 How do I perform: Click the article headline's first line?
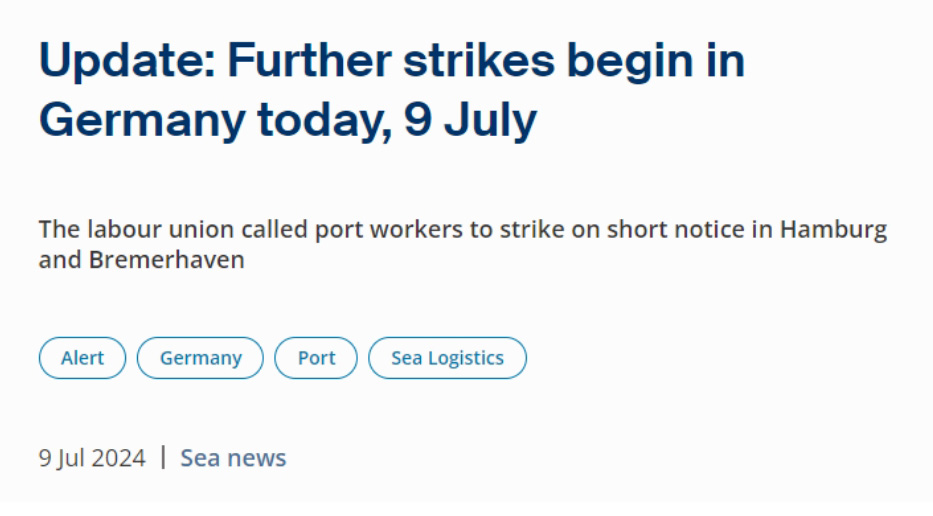pyautogui.click(x=392, y=61)
